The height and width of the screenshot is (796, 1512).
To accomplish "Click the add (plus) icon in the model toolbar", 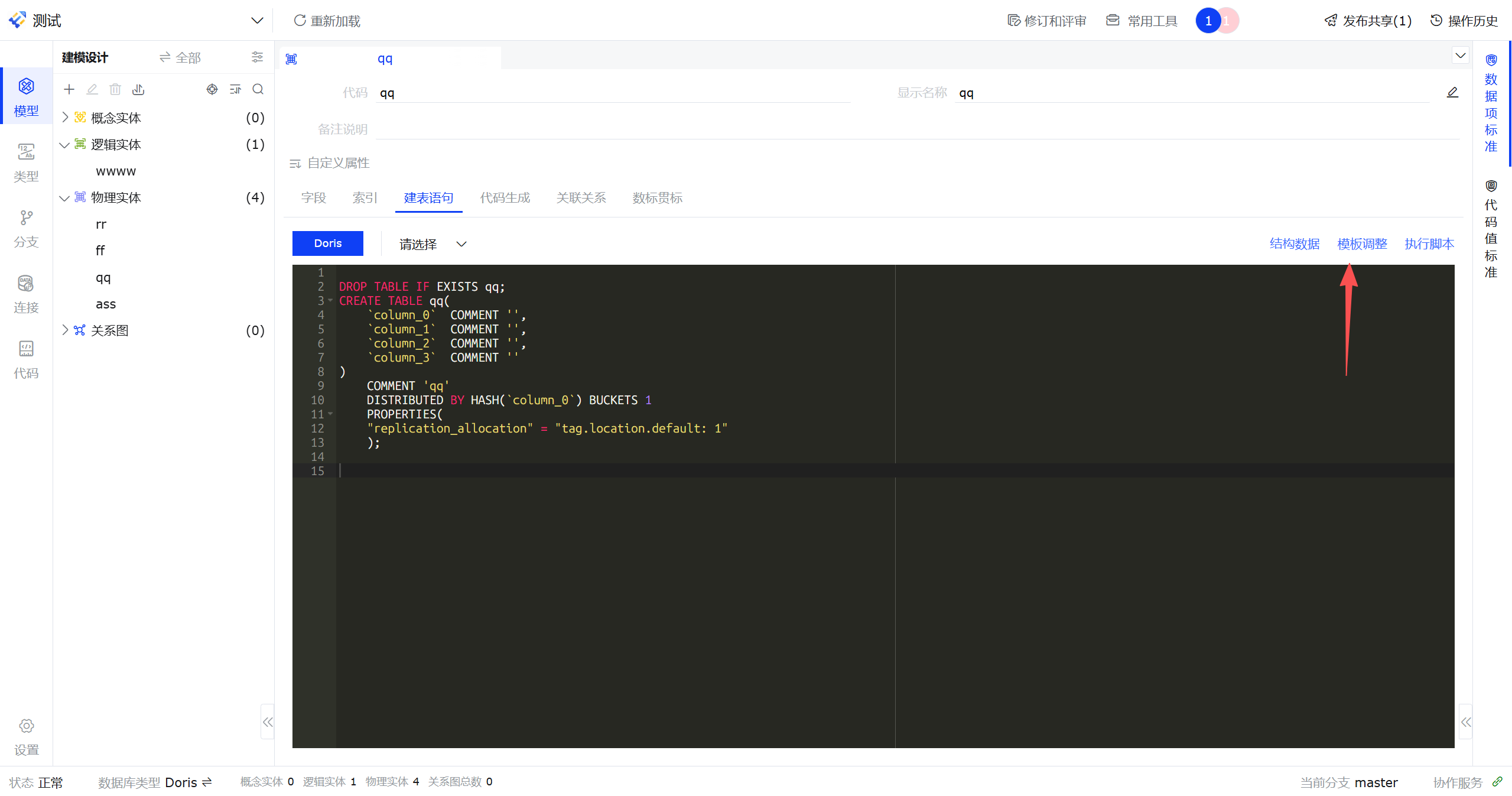I will [69, 89].
